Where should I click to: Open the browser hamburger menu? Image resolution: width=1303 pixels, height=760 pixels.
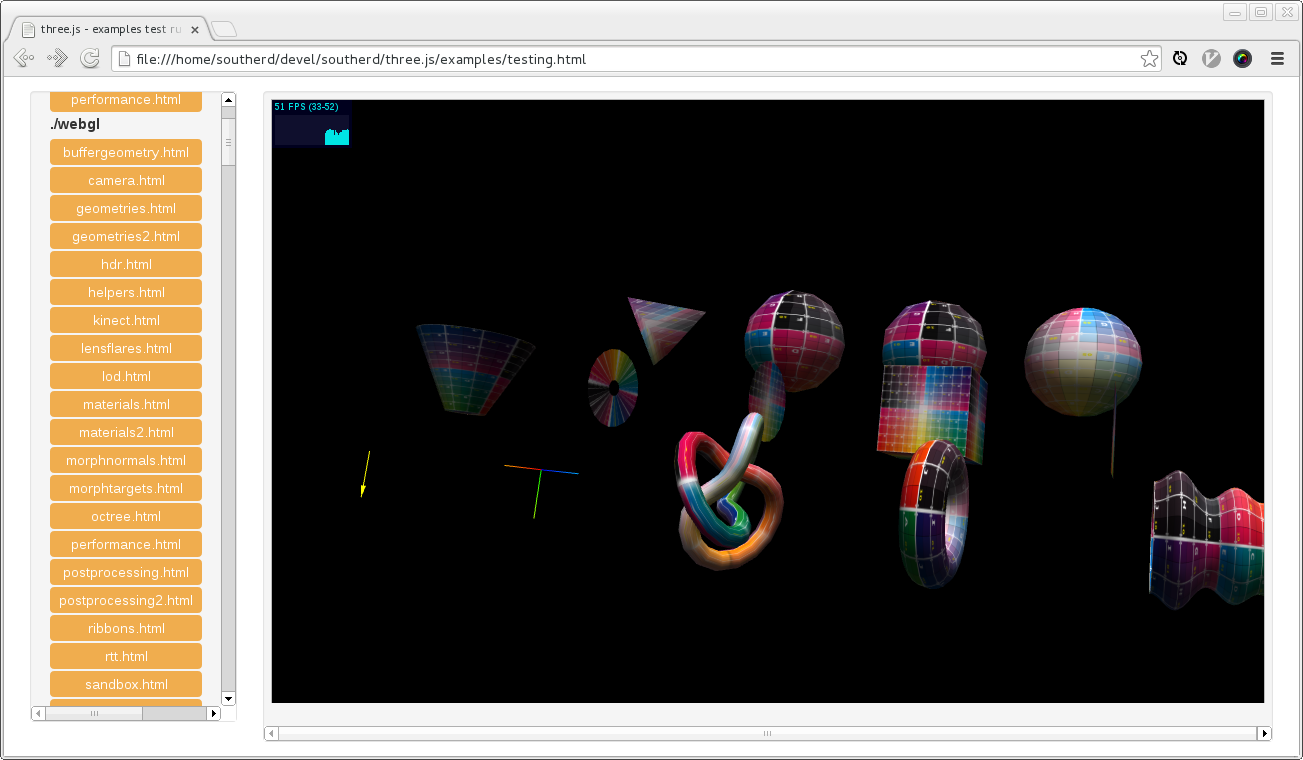coord(1277,59)
